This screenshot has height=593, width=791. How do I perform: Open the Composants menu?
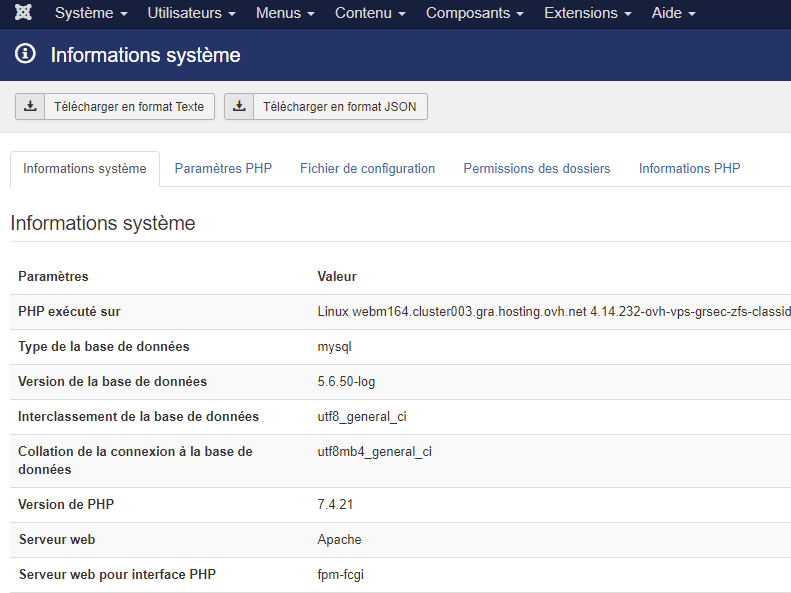[x=475, y=13]
